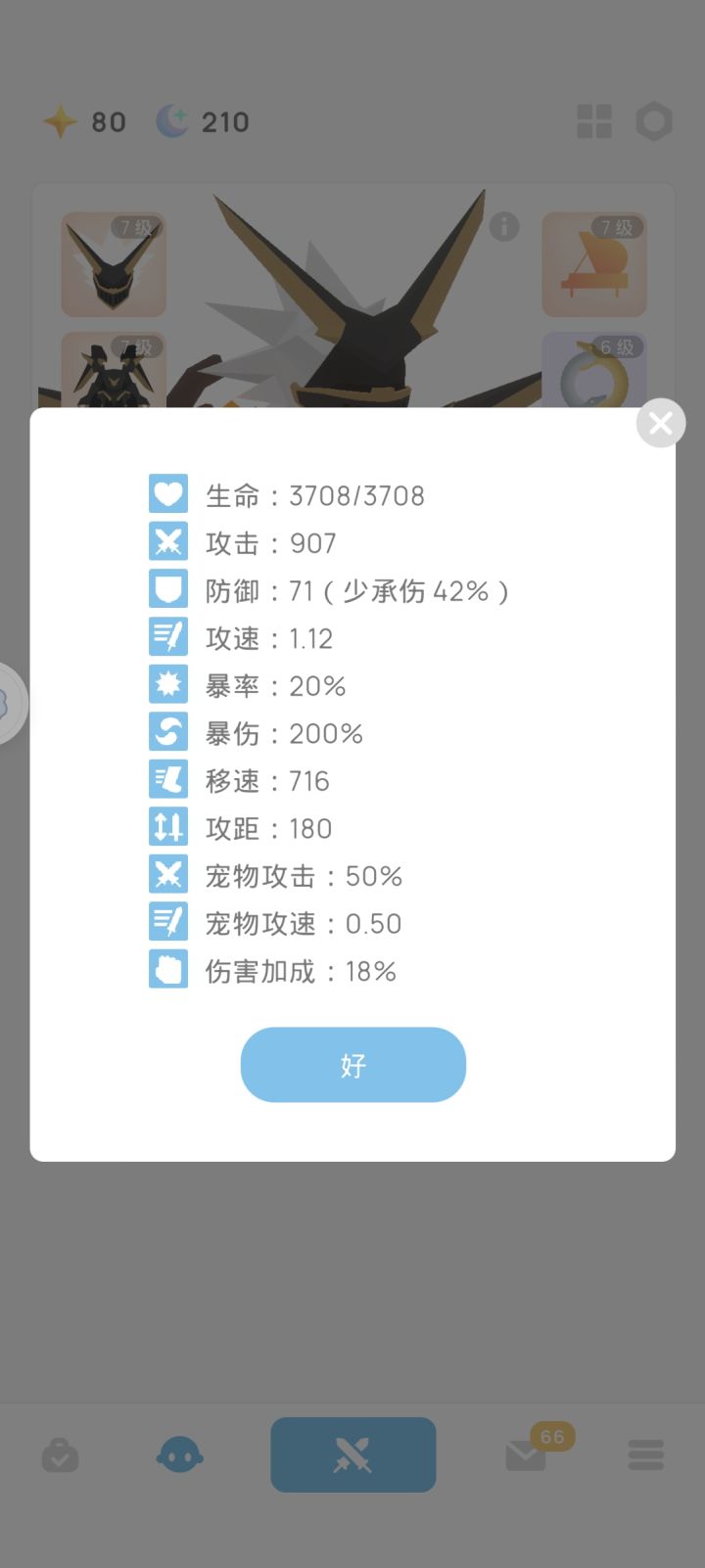Tap the shield 防御 defense icon

(168, 589)
